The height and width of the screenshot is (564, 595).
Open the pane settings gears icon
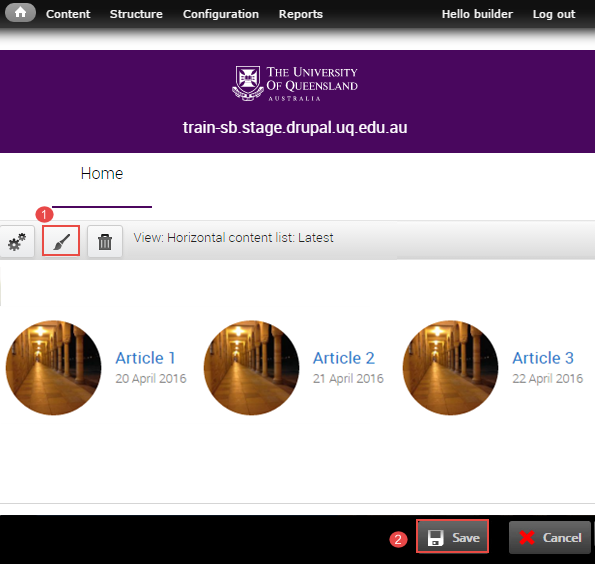point(17,241)
